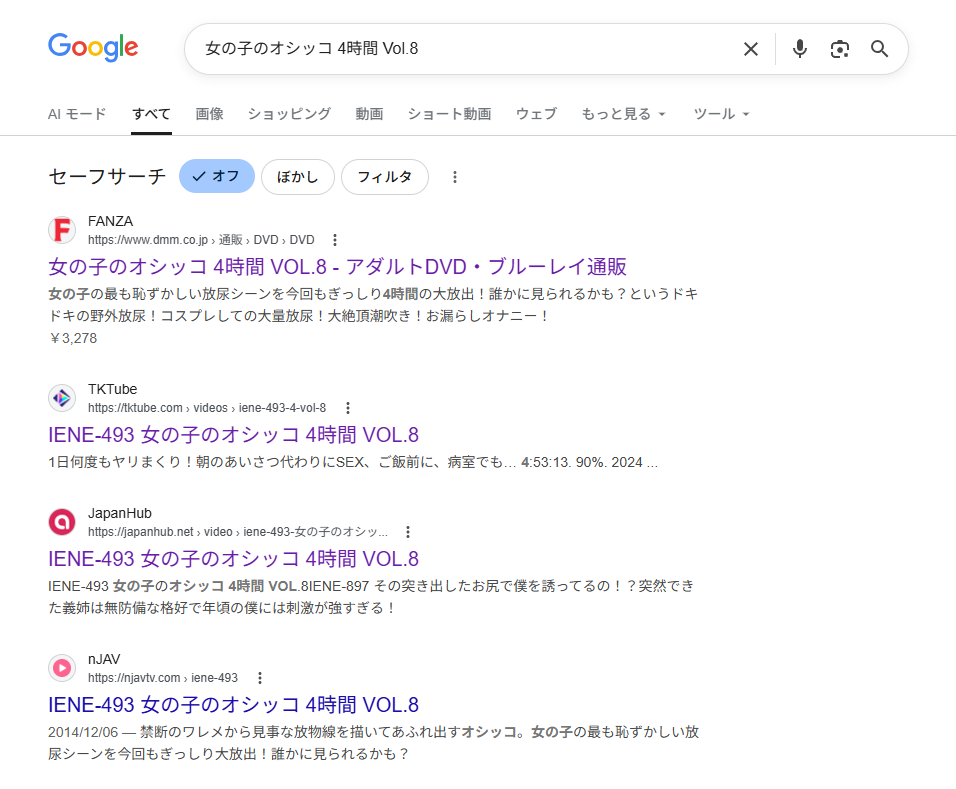The height and width of the screenshot is (789, 956).
Task: Open SafeSearch more options three-dot icon
Action: click(x=454, y=177)
